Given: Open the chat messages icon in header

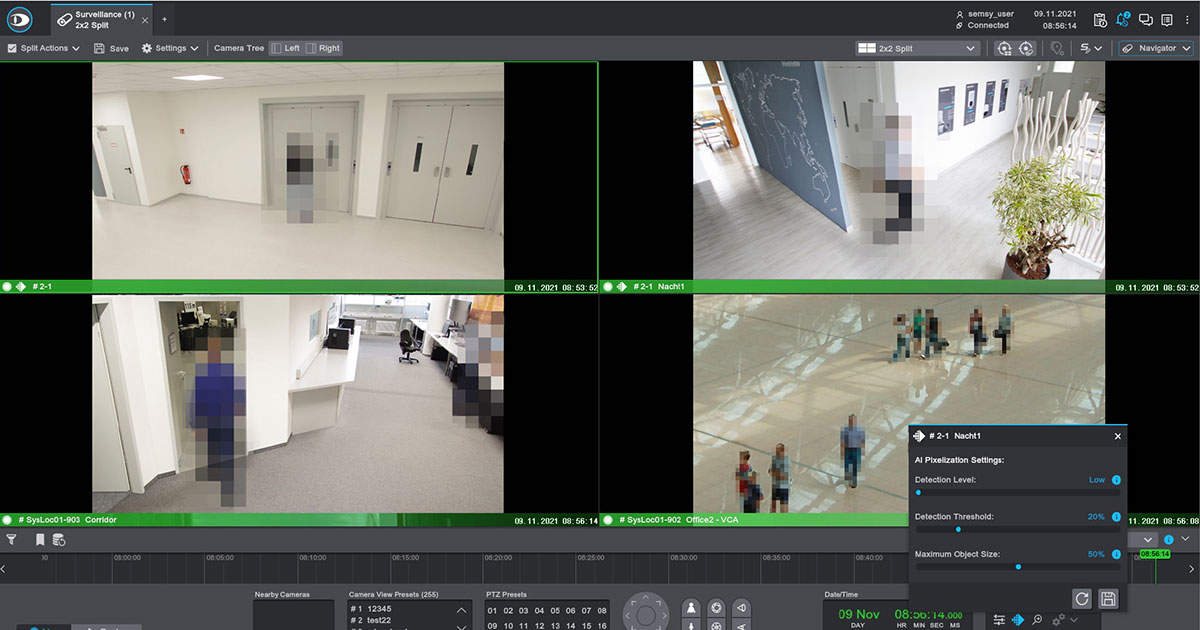Looking at the screenshot, I should pyautogui.click(x=1146, y=19).
